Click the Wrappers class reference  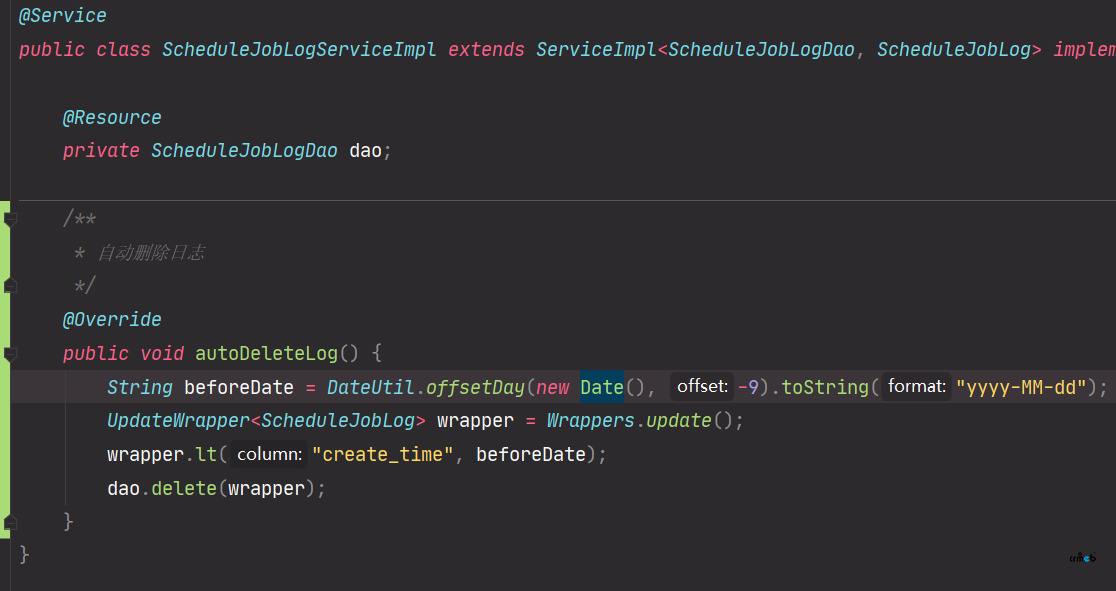click(x=591, y=421)
